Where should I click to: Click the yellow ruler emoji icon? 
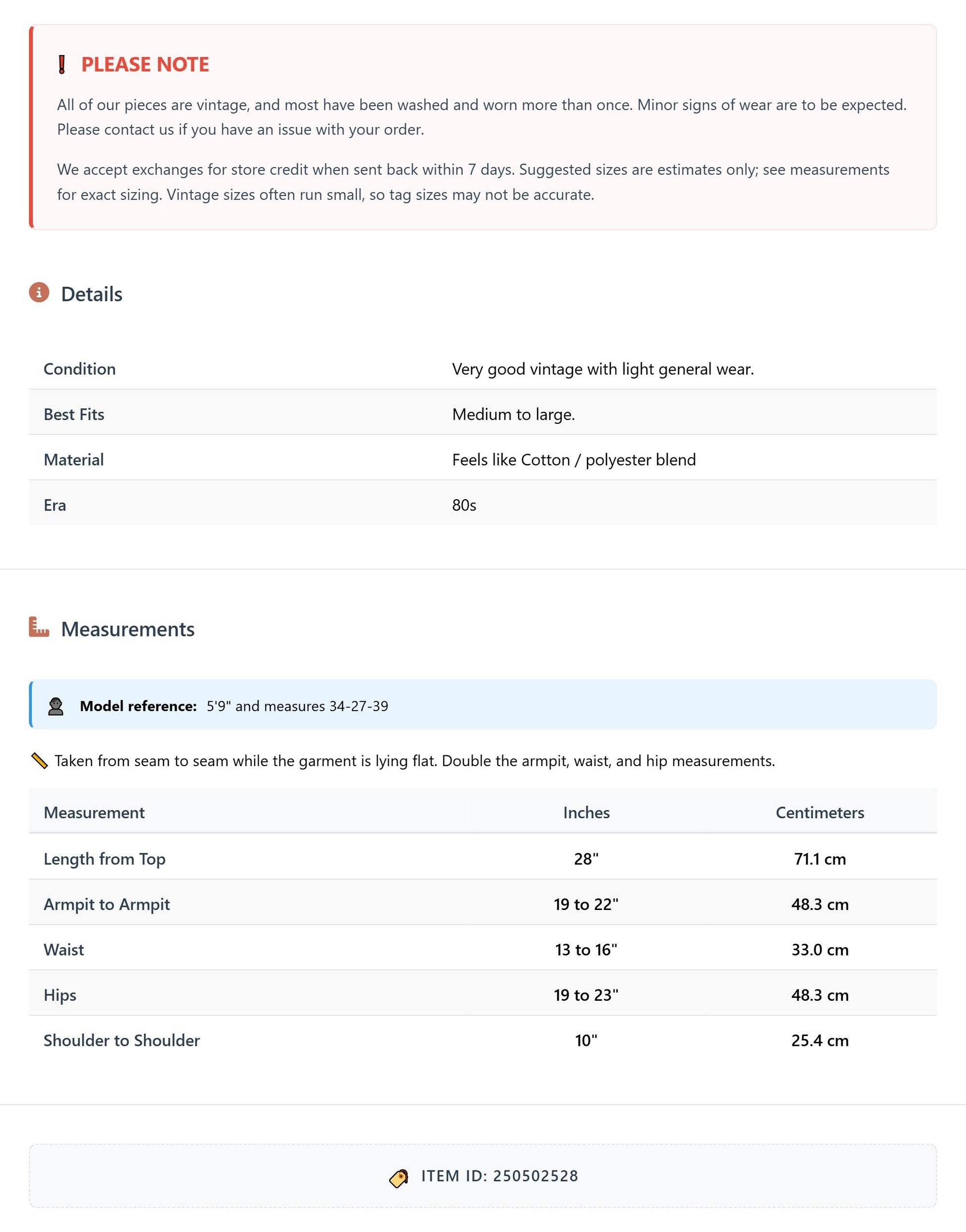[39, 761]
